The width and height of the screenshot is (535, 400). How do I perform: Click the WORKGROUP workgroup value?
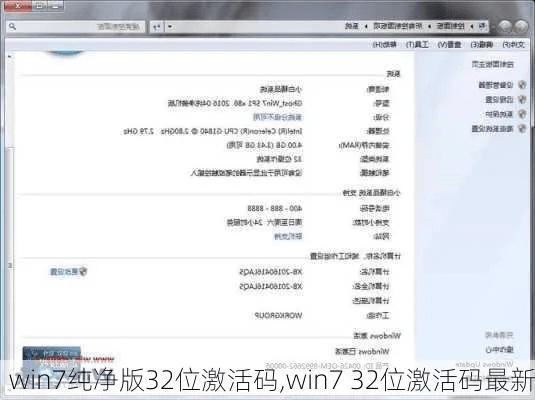[278, 316]
